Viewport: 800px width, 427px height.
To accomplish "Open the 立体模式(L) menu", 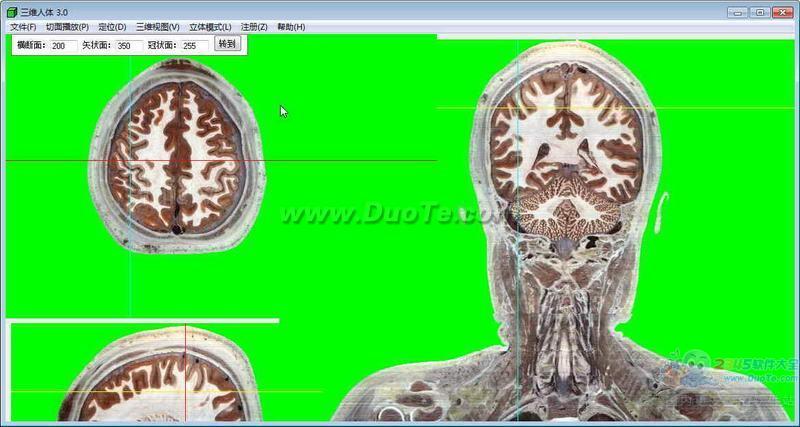I will (x=210, y=27).
